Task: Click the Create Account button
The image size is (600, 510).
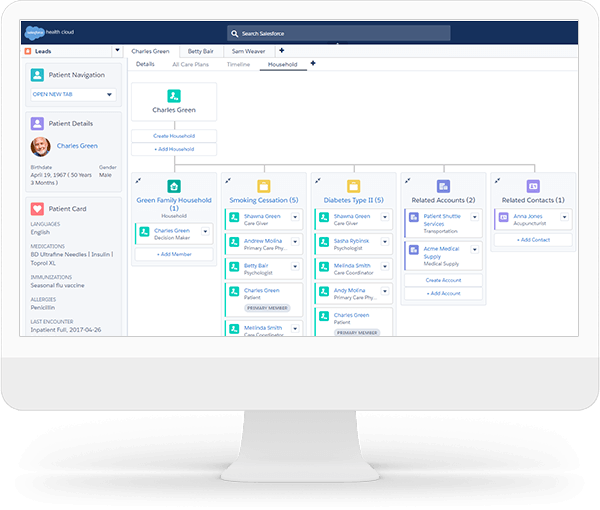Action: click(x=443, y=280)
